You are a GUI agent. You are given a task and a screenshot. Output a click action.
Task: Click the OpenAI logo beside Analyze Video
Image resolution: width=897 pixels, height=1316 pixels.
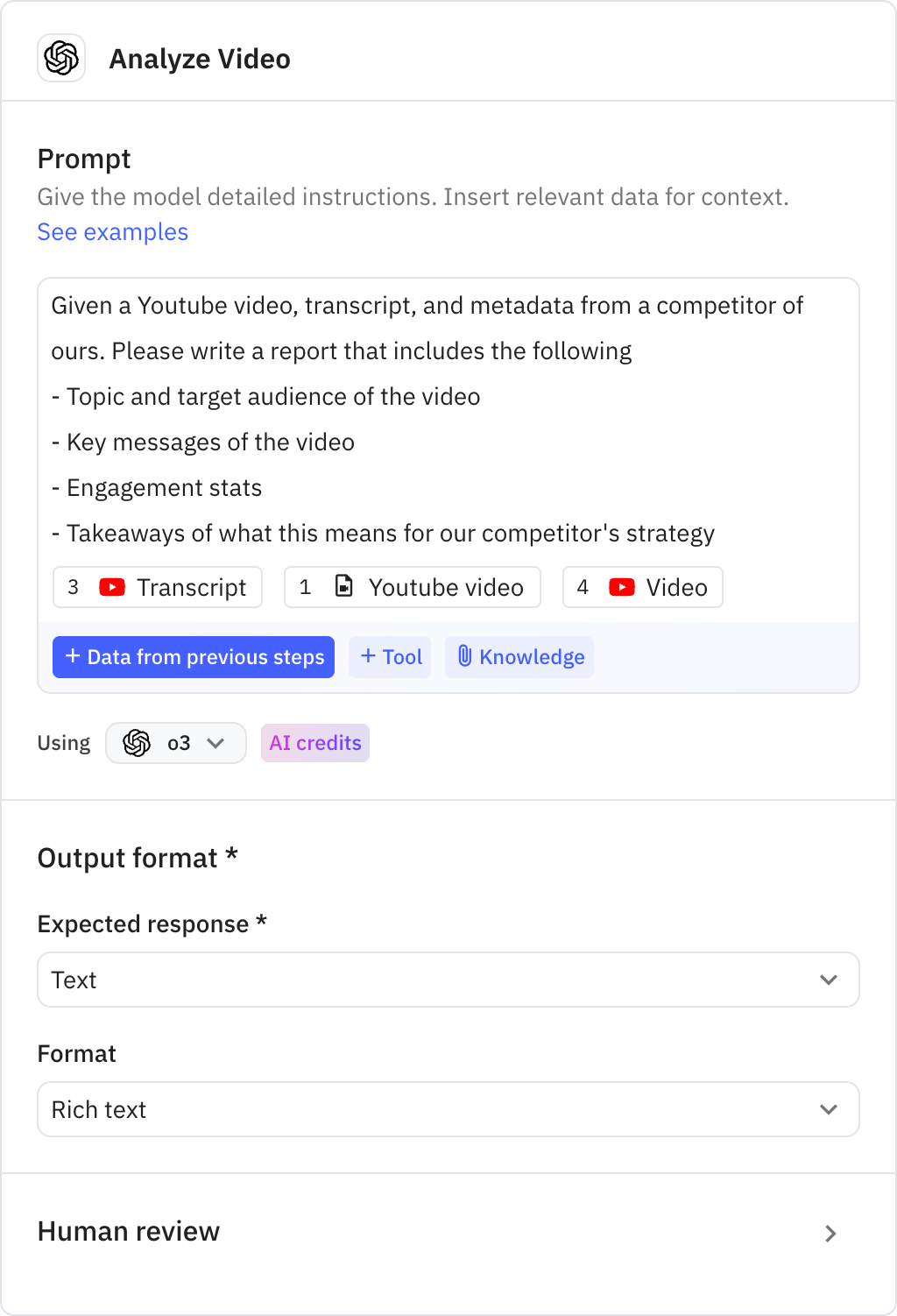[60, 59]
